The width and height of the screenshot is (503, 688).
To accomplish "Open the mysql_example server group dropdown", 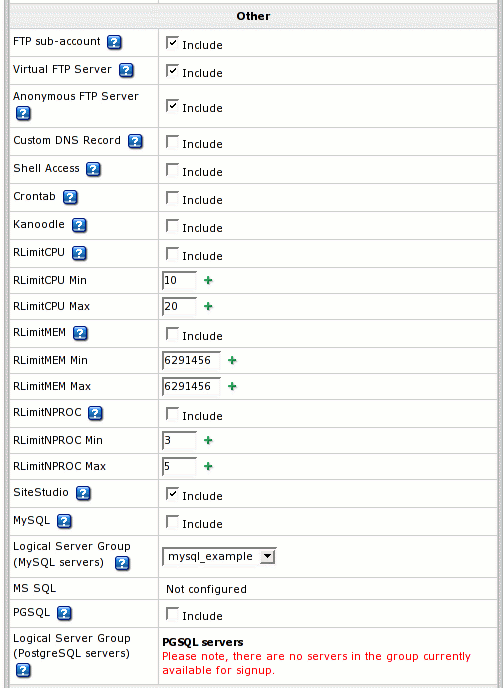I will tap(219, 557).
